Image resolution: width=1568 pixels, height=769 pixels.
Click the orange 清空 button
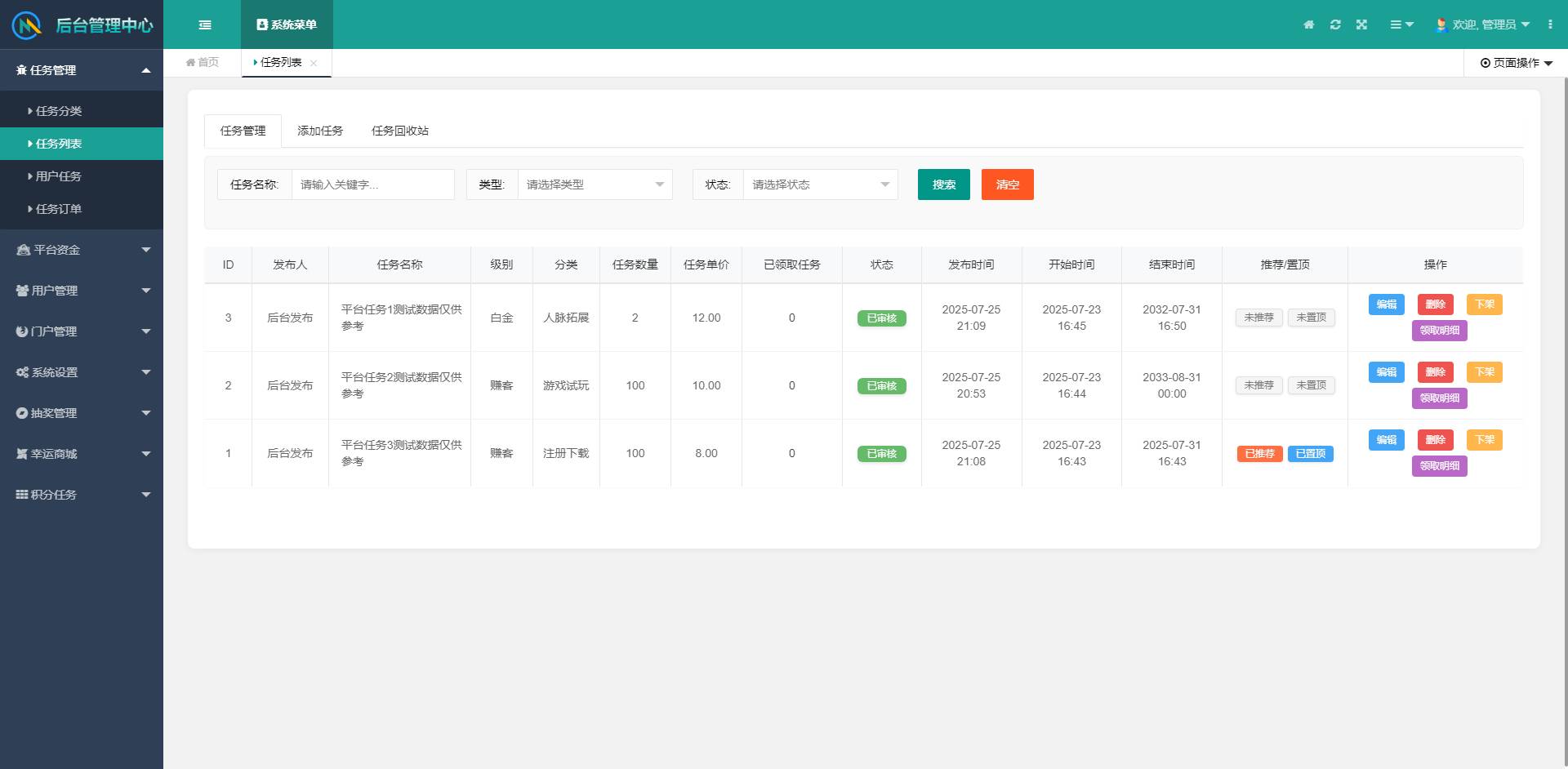[x=1008, y=184]
